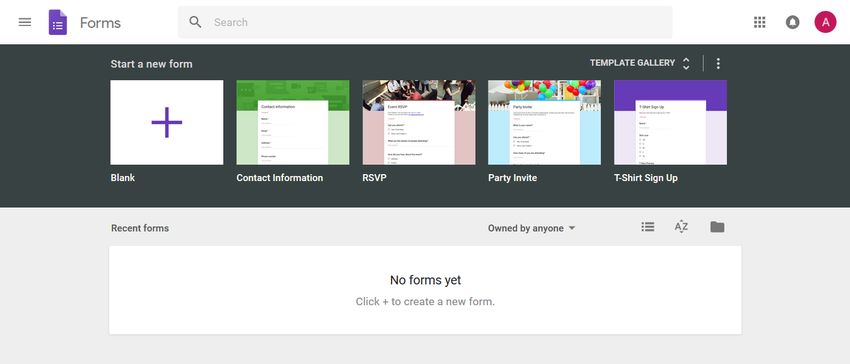Open the Owned by anyone dropdown

pyautogui.click(x=531, y=228)
